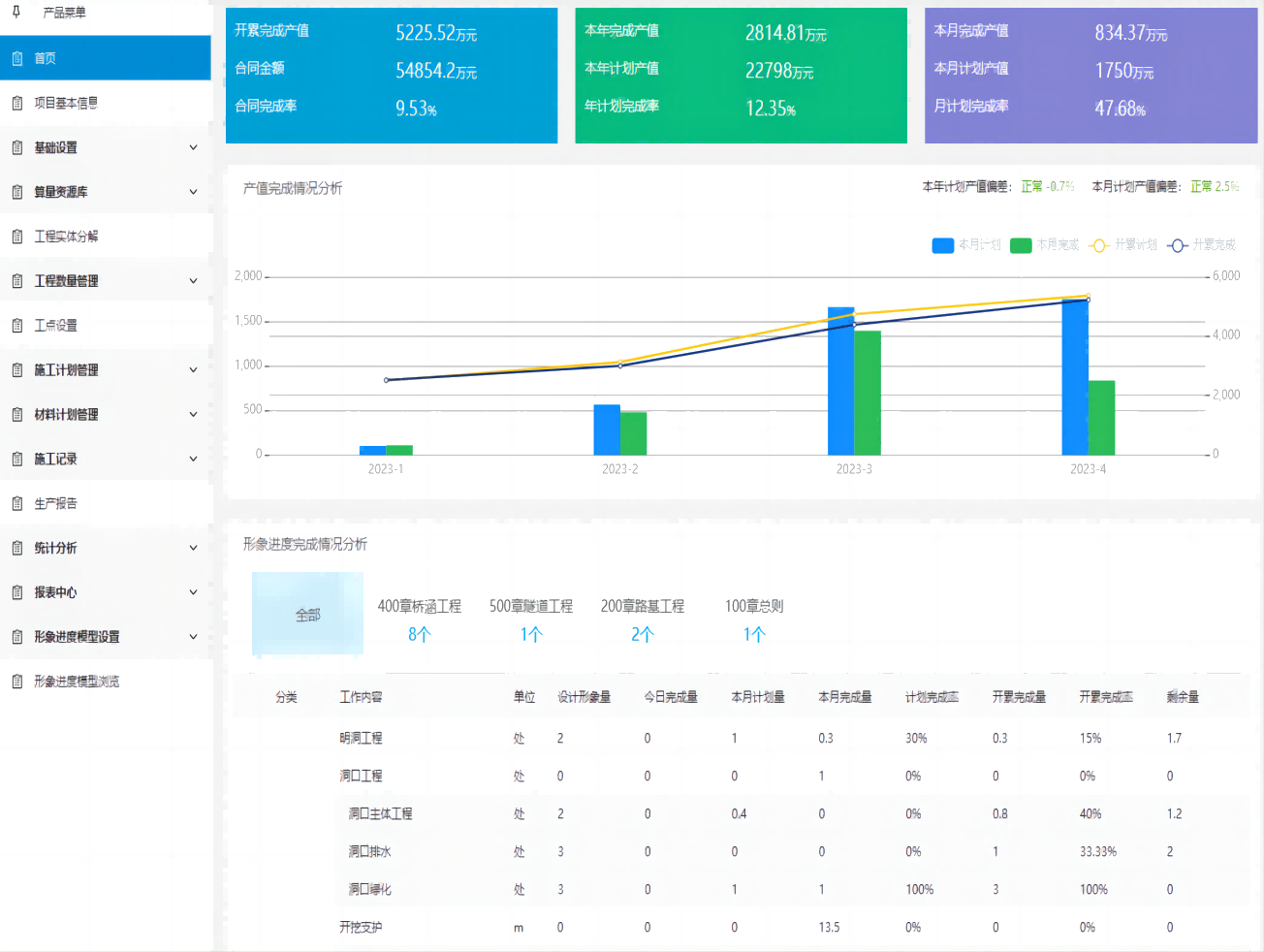Click the clipboard icon next to 首页
The width and height of the screenshot is (1264, 952).
17,58
